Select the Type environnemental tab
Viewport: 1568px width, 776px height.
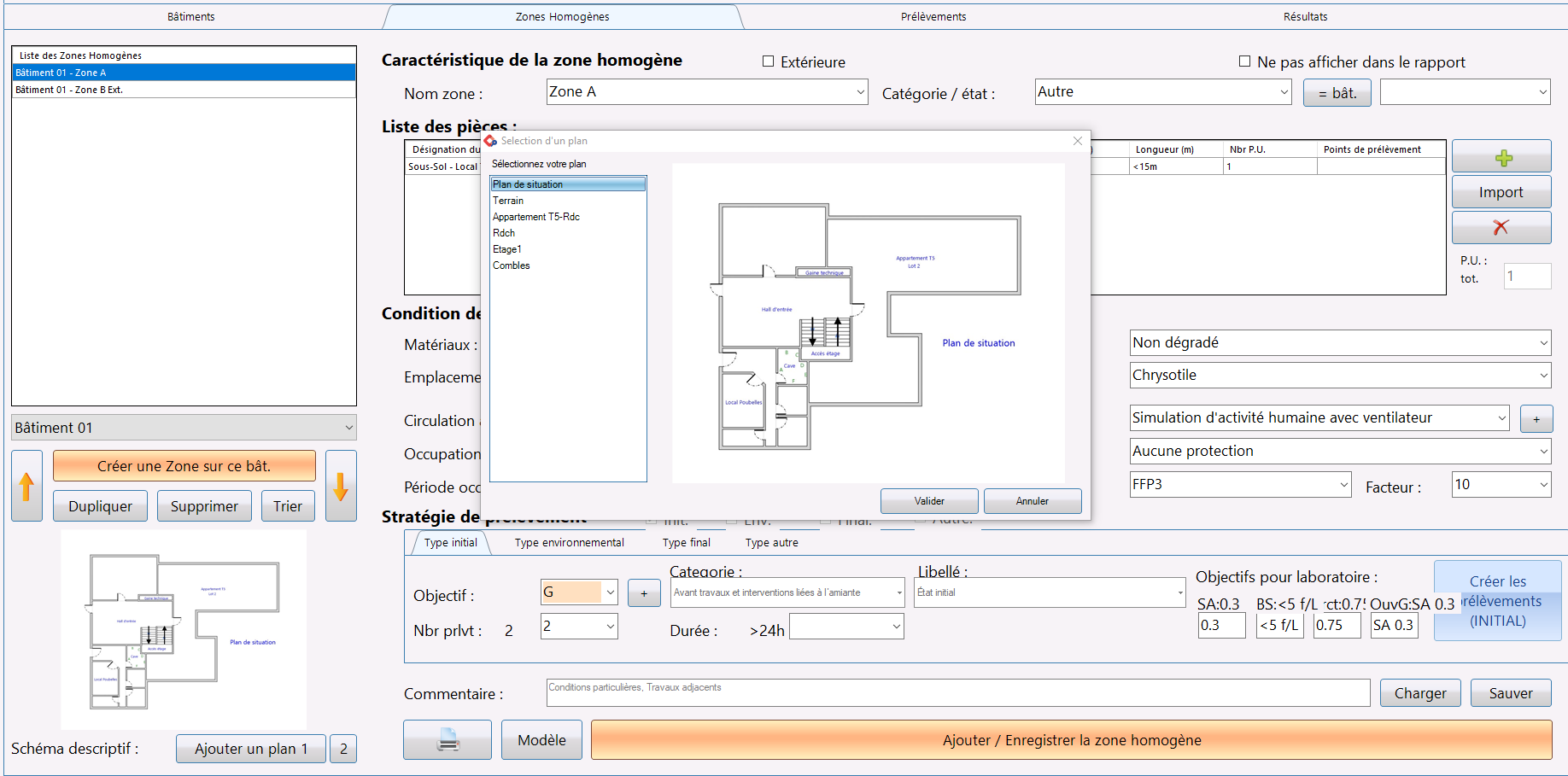tap(569, 543)
